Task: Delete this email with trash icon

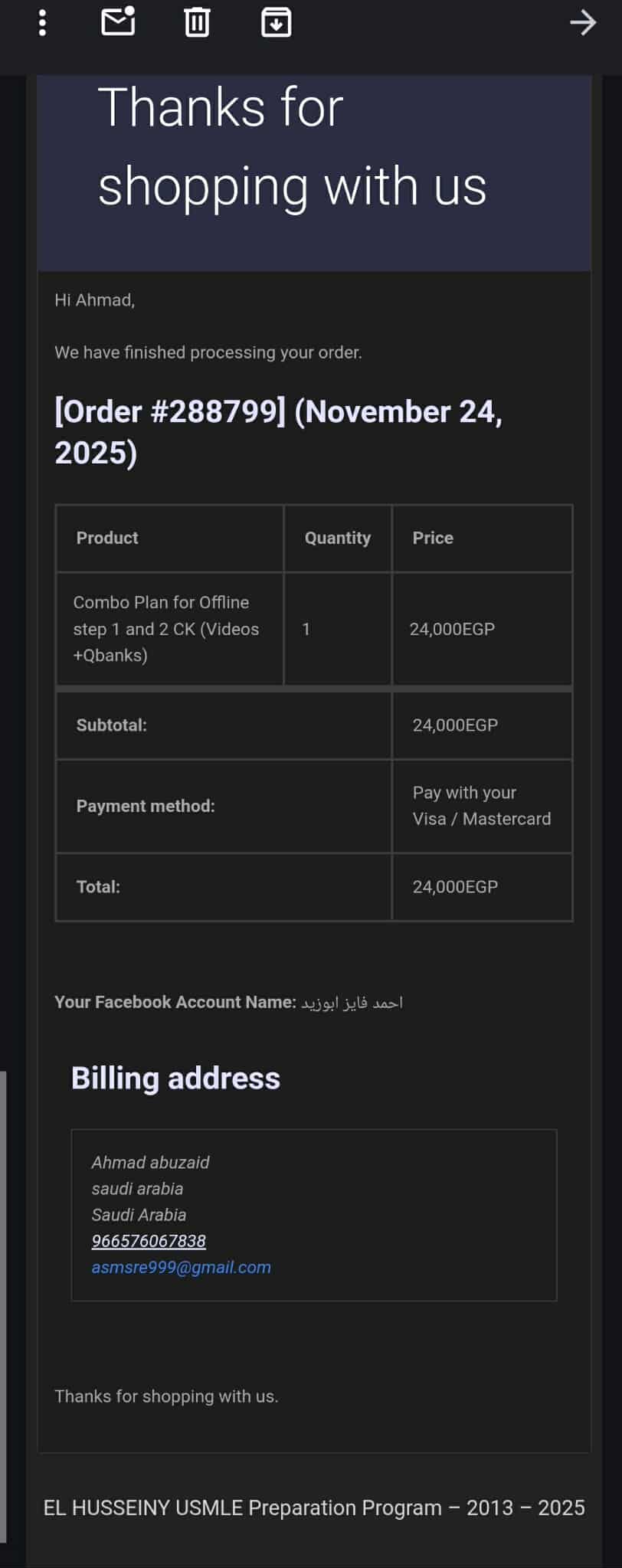Action: 197,22
